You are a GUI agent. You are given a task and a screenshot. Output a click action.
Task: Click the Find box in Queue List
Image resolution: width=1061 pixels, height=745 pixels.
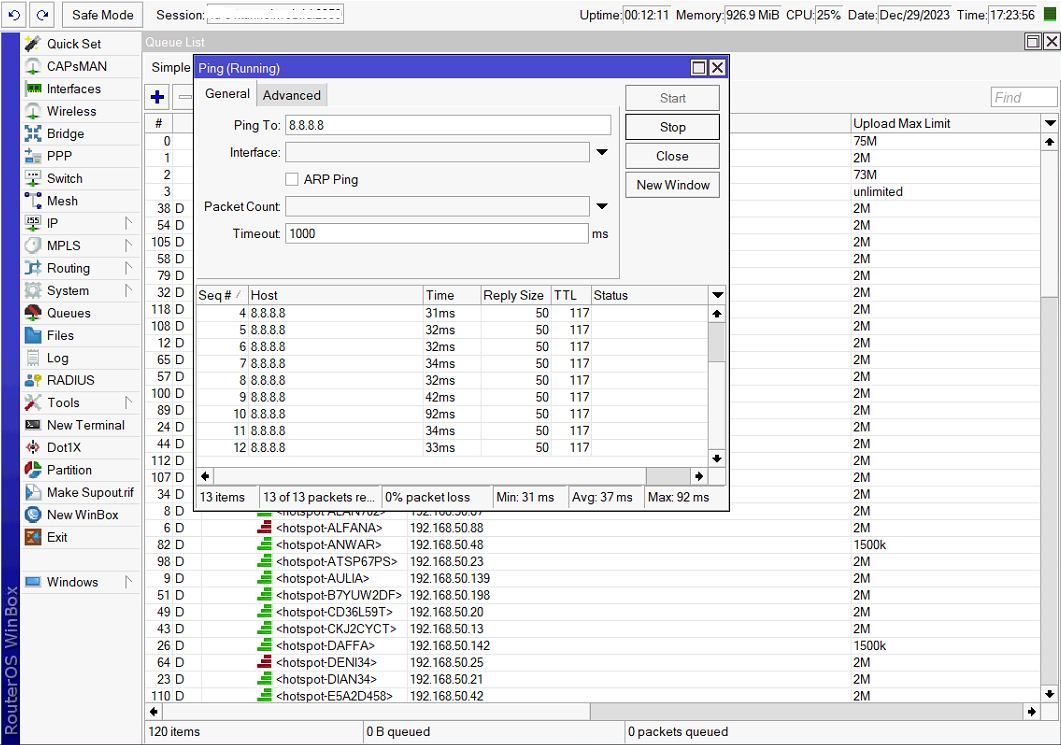tap(1023, 97)
